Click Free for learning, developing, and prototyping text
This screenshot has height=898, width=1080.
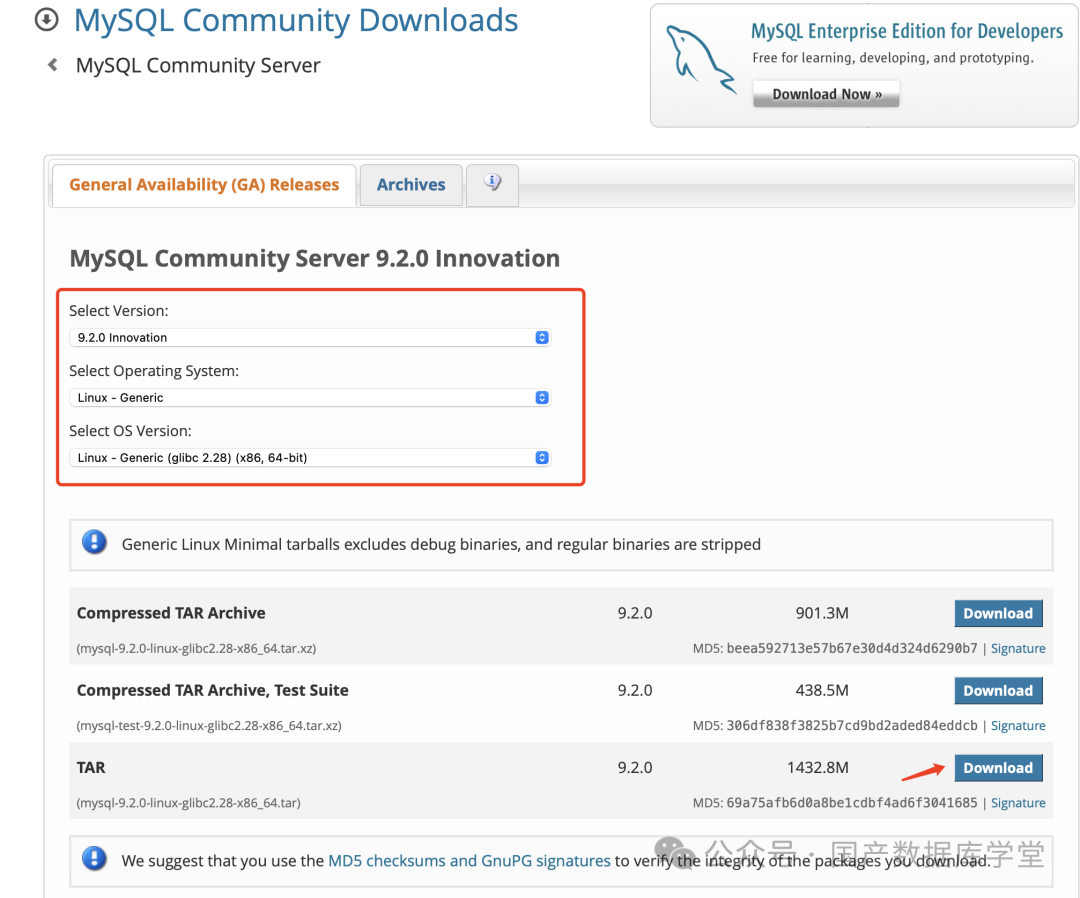(893, 58)
